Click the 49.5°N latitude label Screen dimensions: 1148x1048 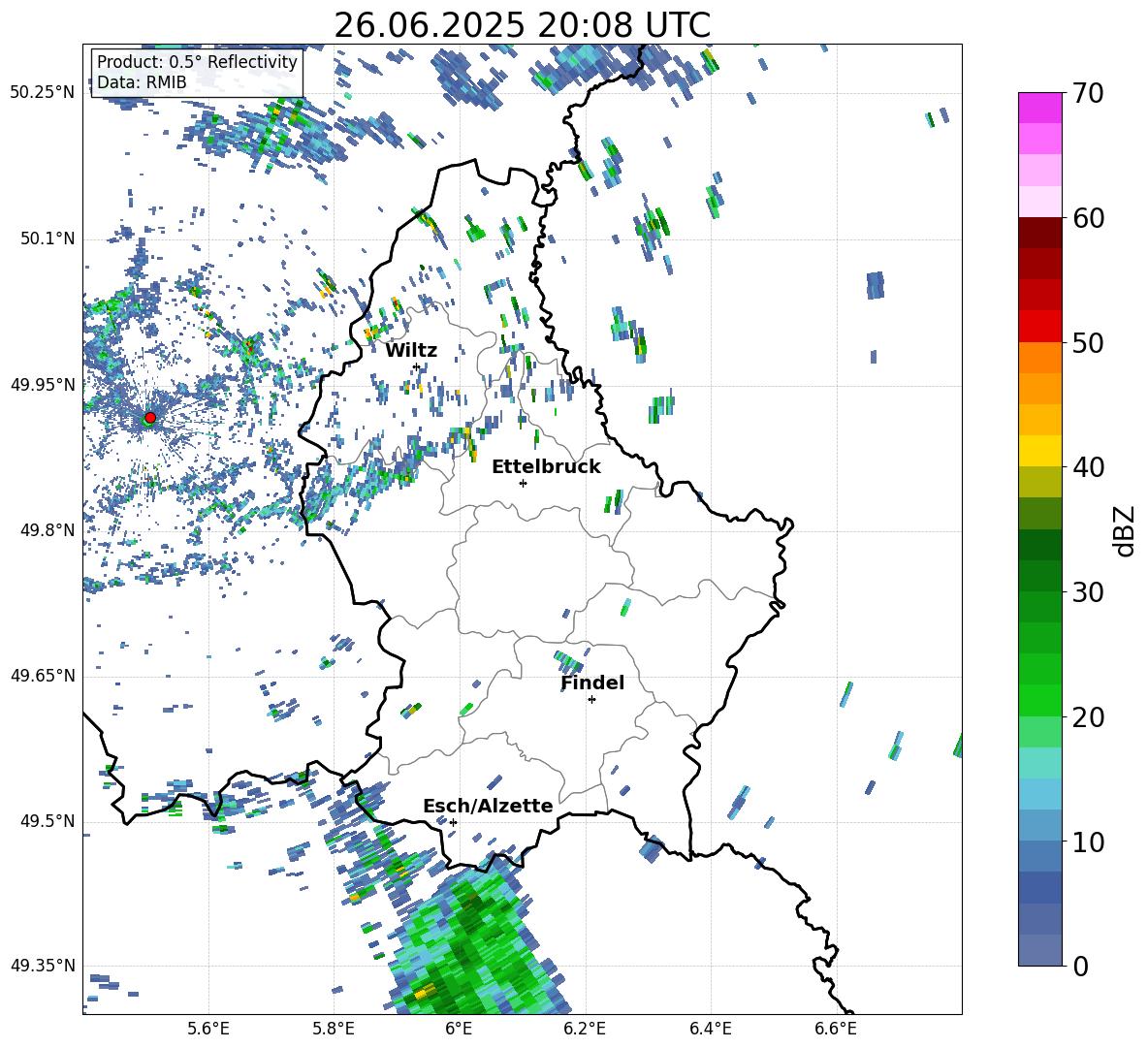48,821
